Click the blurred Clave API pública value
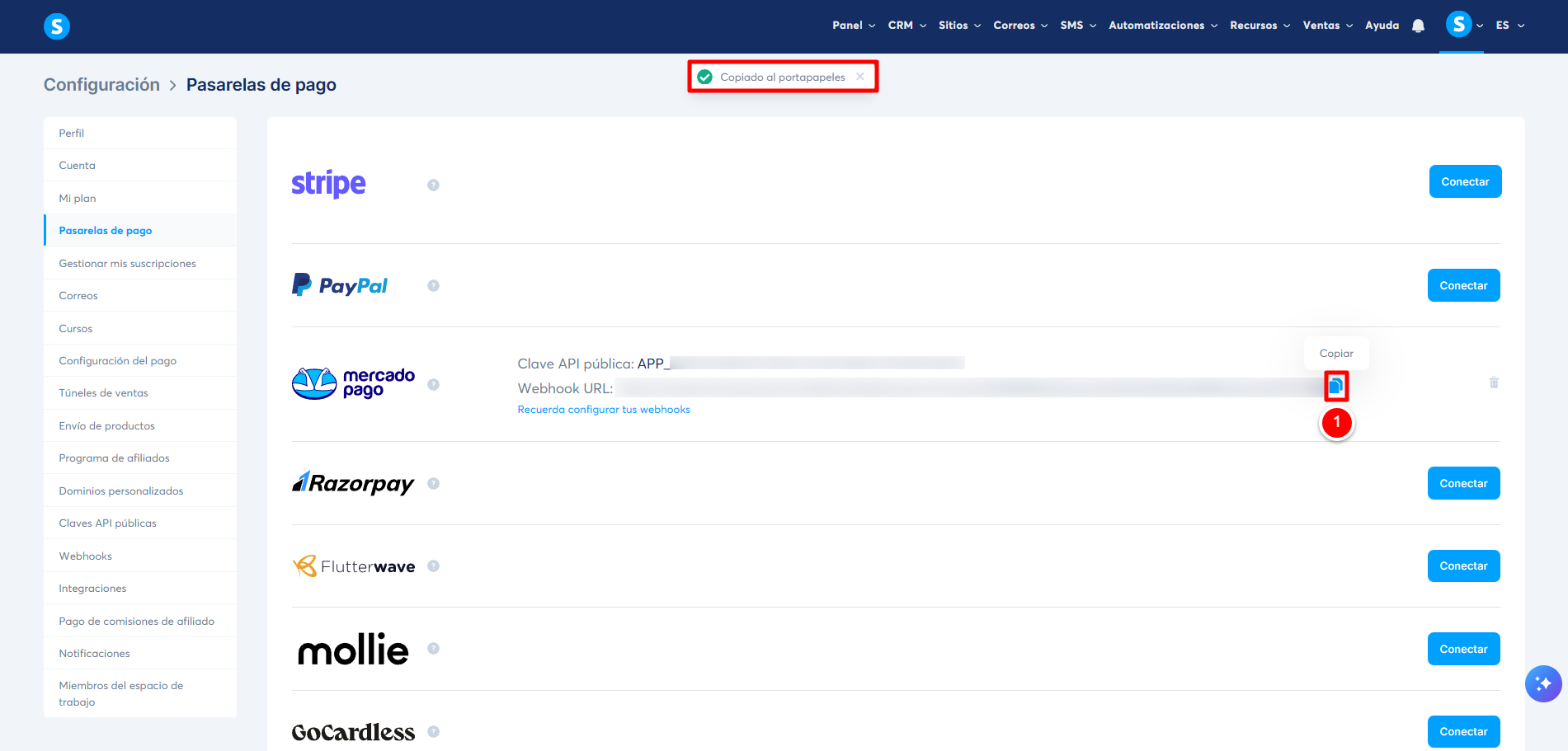 tap(817, 363)
